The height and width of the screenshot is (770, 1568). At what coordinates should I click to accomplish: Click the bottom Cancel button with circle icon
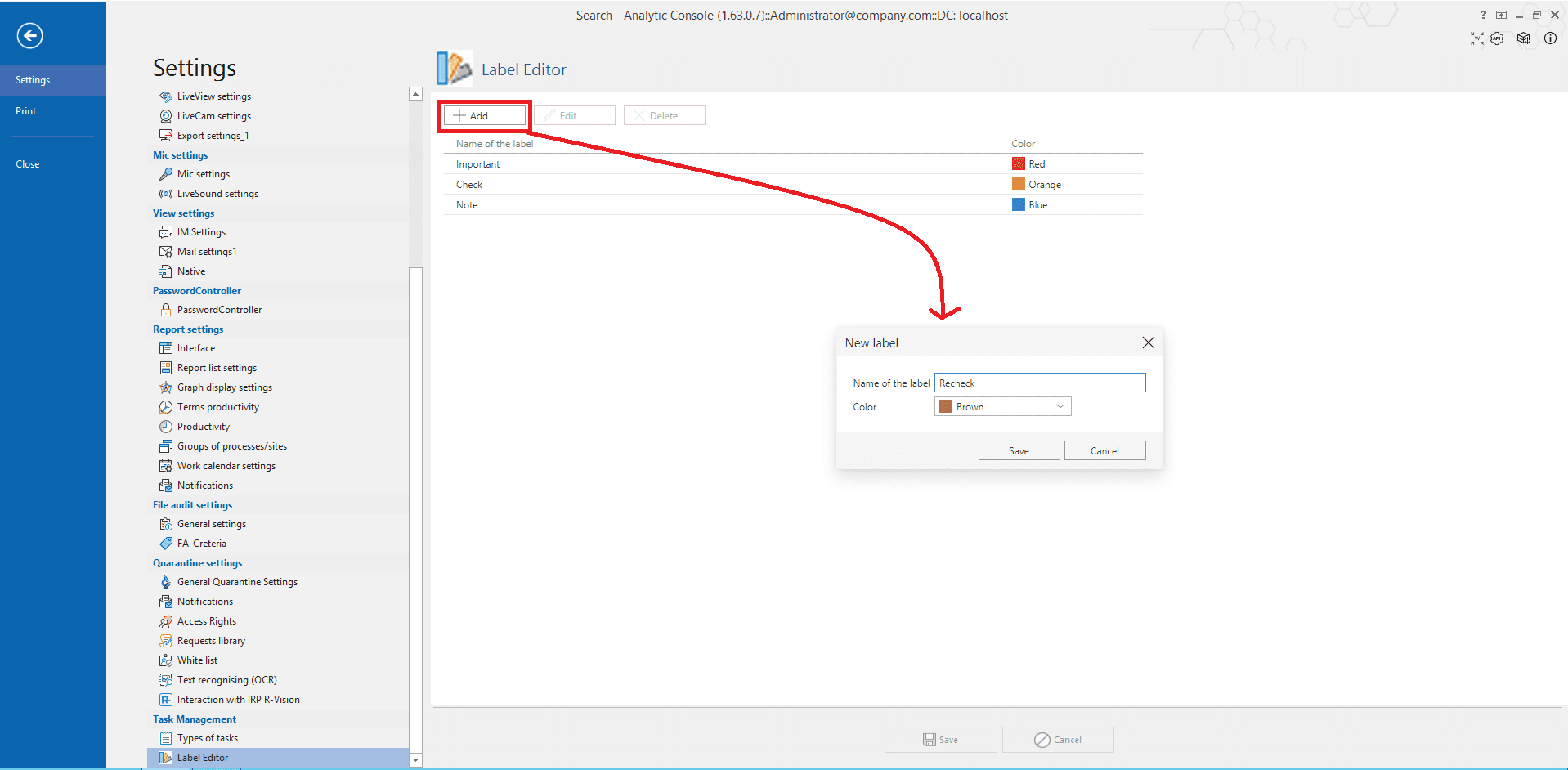tap(1058, 740)
